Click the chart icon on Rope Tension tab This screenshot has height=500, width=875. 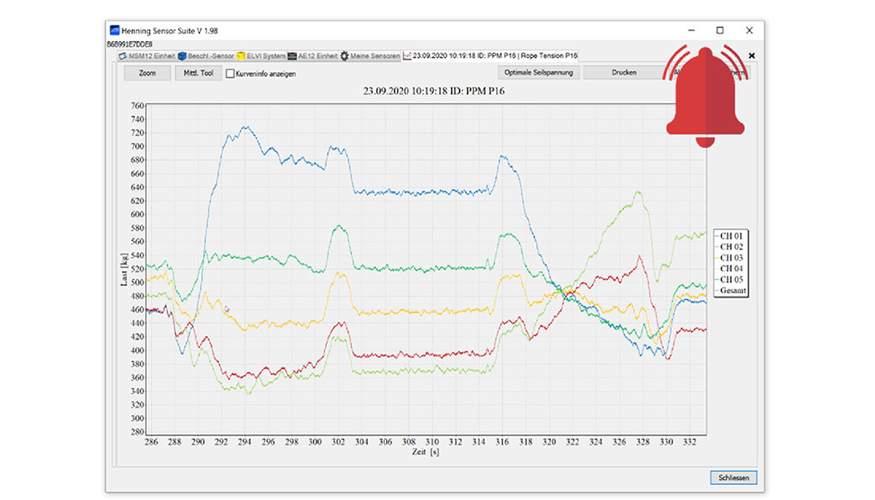(407, 56)
